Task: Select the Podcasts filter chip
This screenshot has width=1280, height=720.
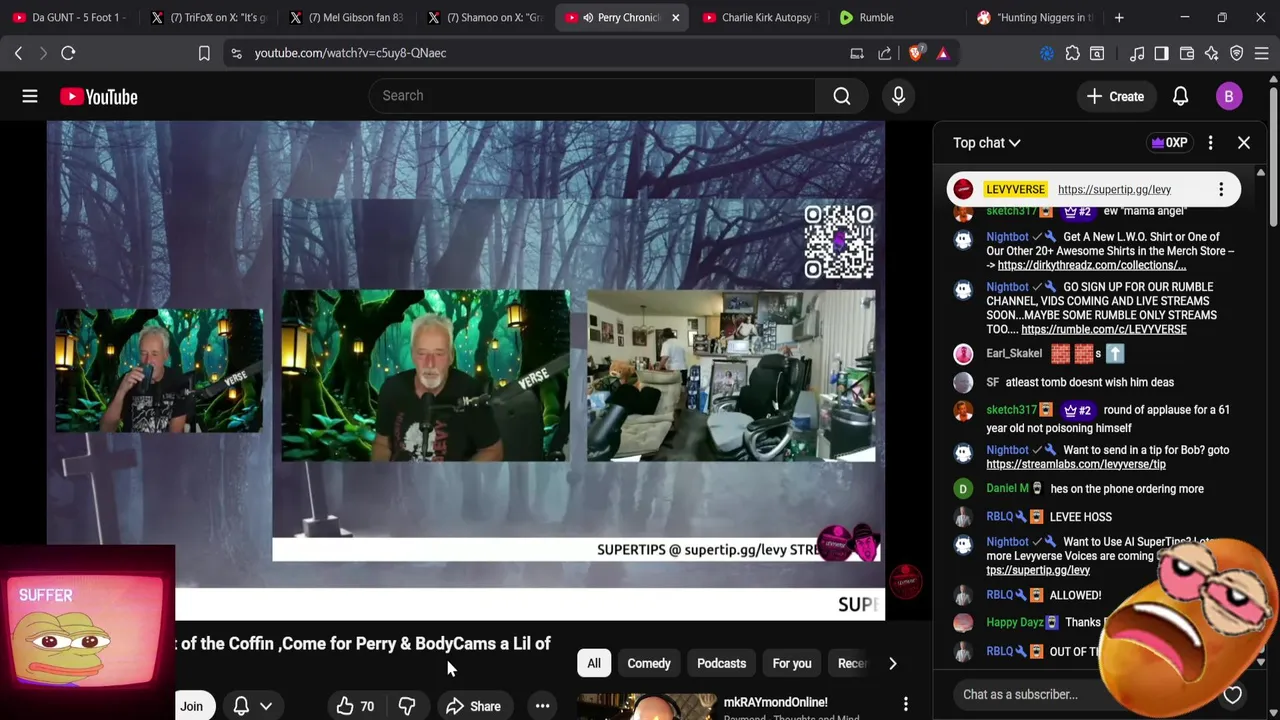Action: pos(721,663)
